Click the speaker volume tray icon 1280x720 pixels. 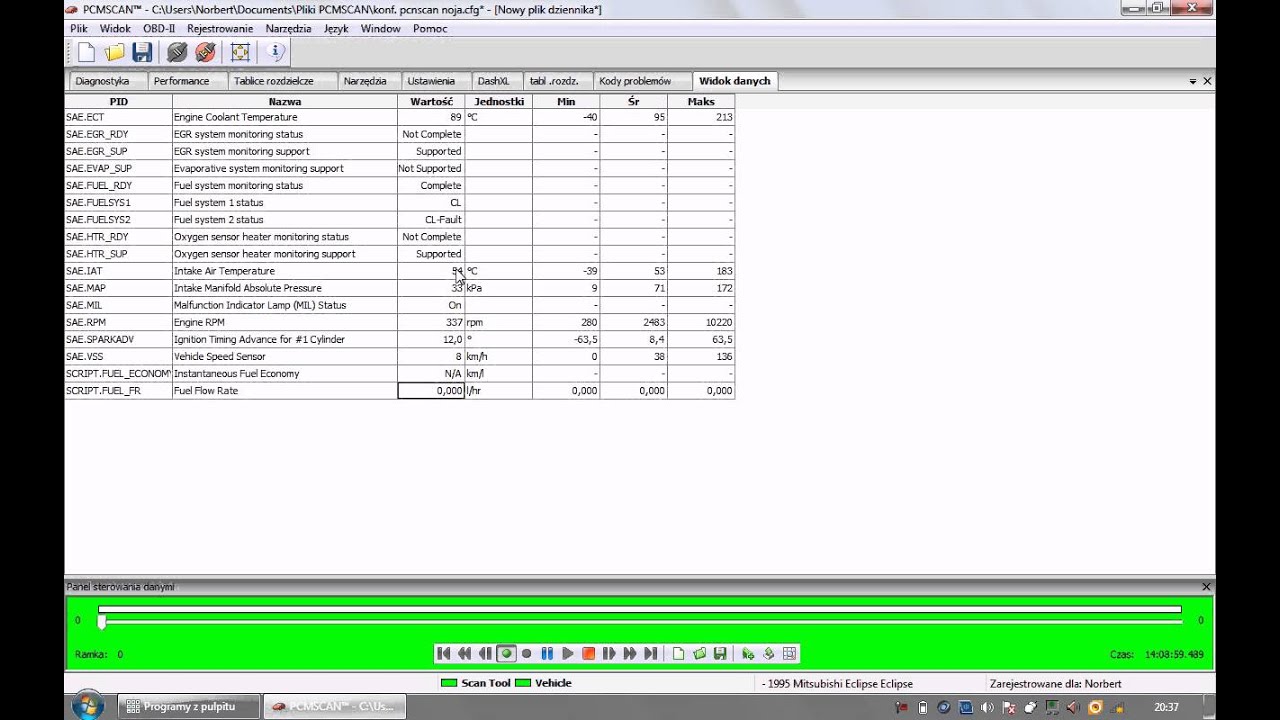(987, 707)
